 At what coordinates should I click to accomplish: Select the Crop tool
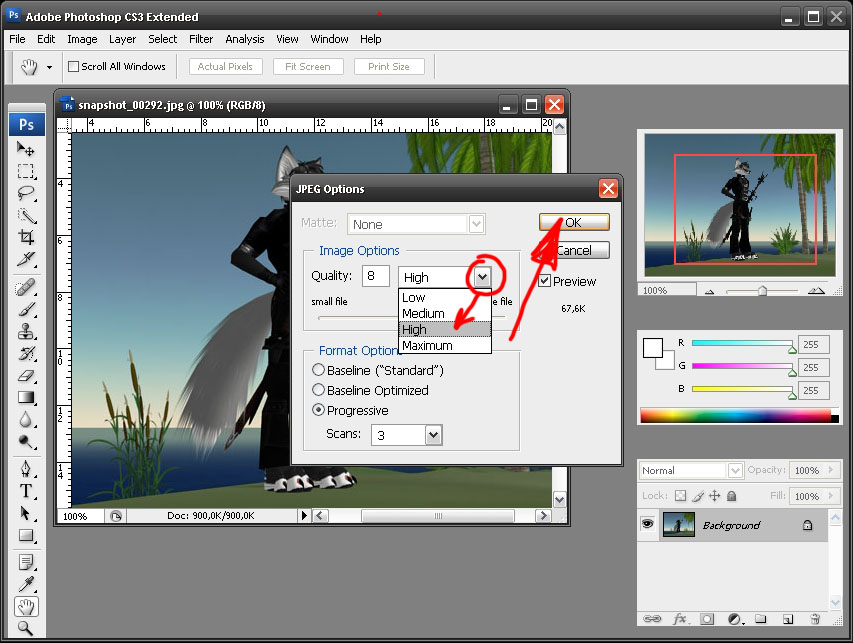(26, 237)
